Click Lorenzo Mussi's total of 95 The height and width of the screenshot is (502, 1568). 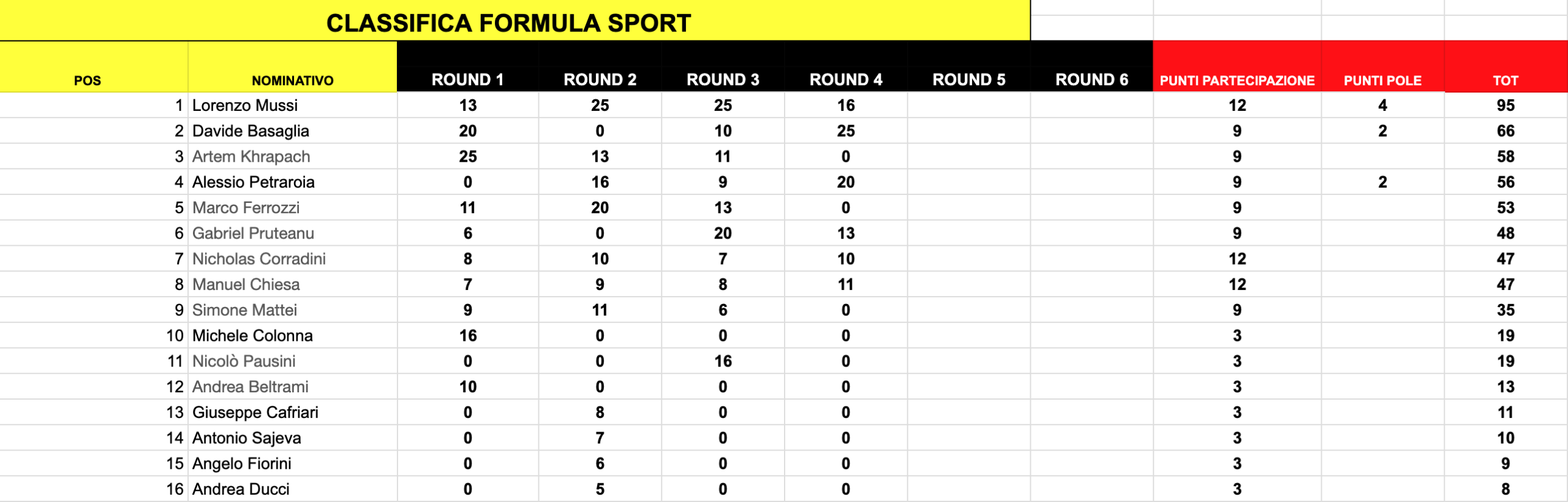tap(1506, 105)
